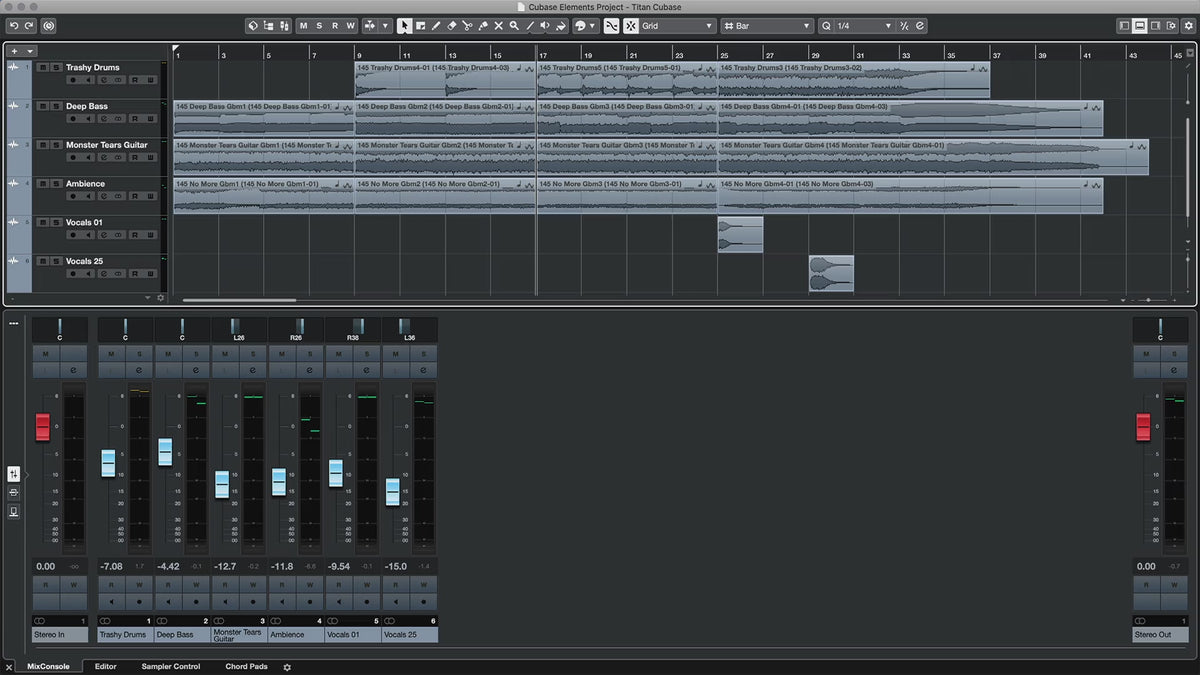Mute the Trashy Drums track

click(41, 68)
